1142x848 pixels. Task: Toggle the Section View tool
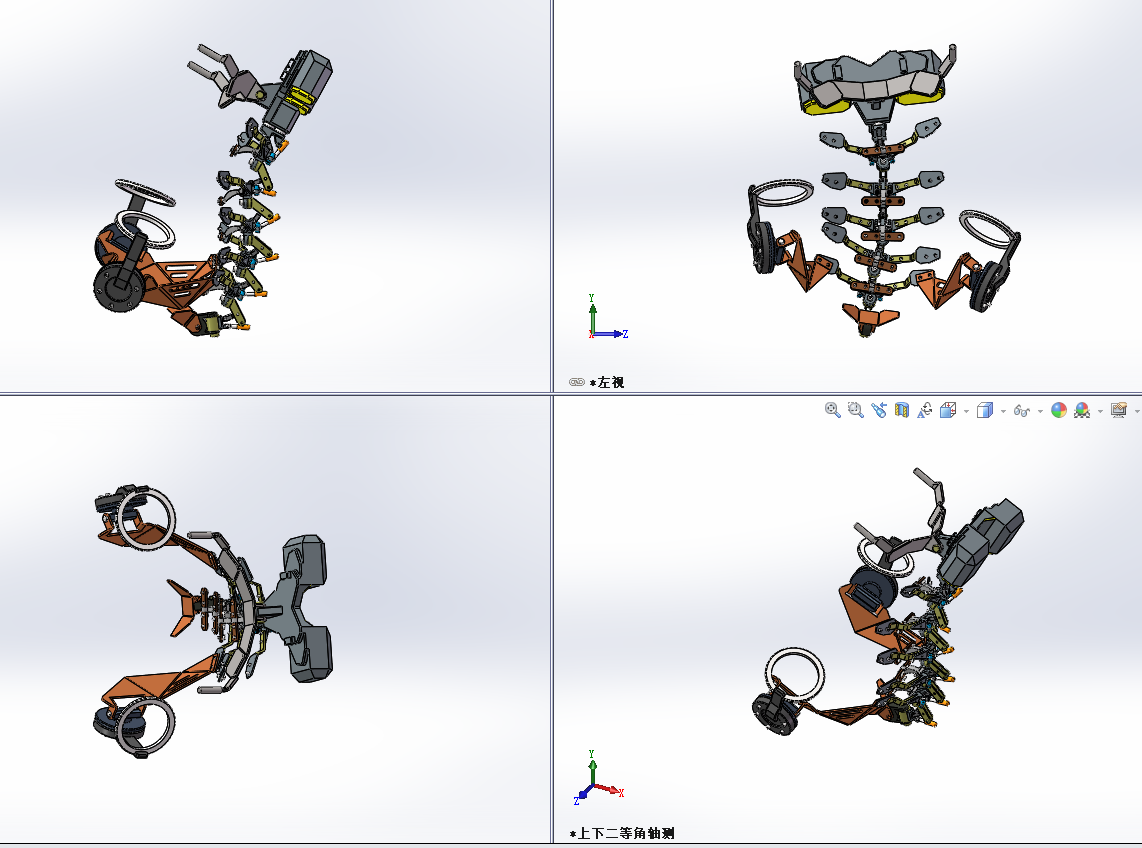click(x=902, y=410)
